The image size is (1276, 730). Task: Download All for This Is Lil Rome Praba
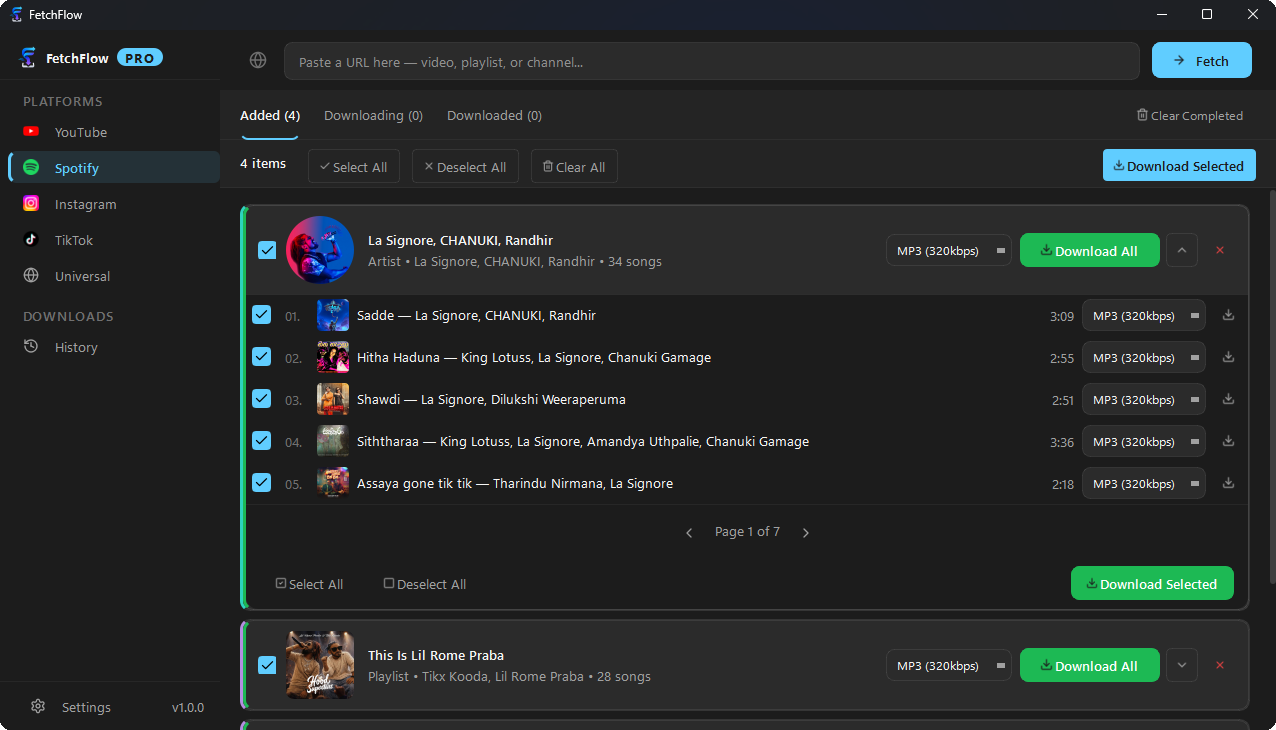(x=1090, y=665)
